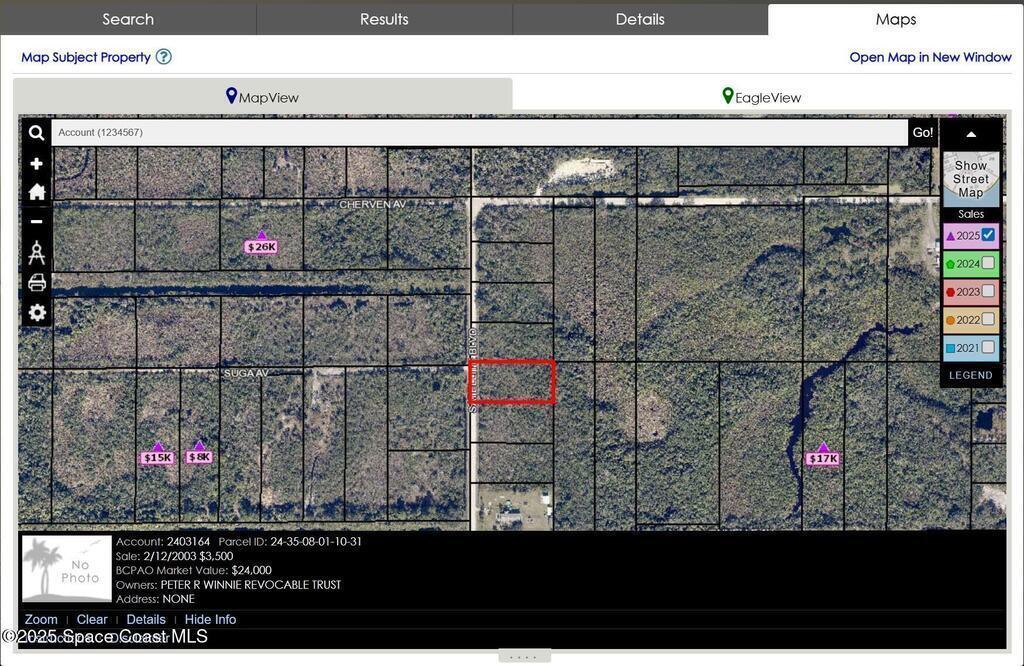Screen dimensions: 1024x666
Task: Uncheck the 2025 sales checkbox
Action: click(988, 235)
